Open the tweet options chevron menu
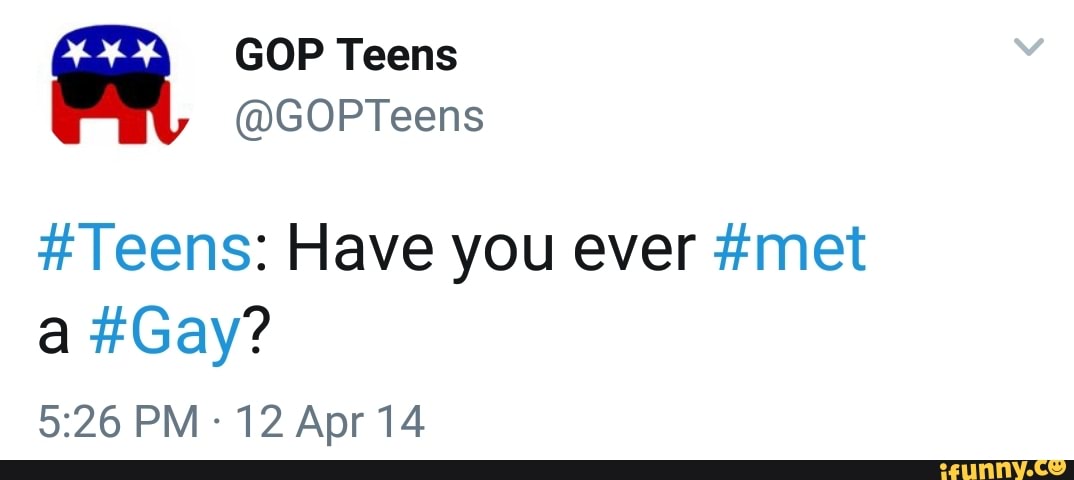This screenshot has width=1074, height=480. click(x=1028, y=48)
